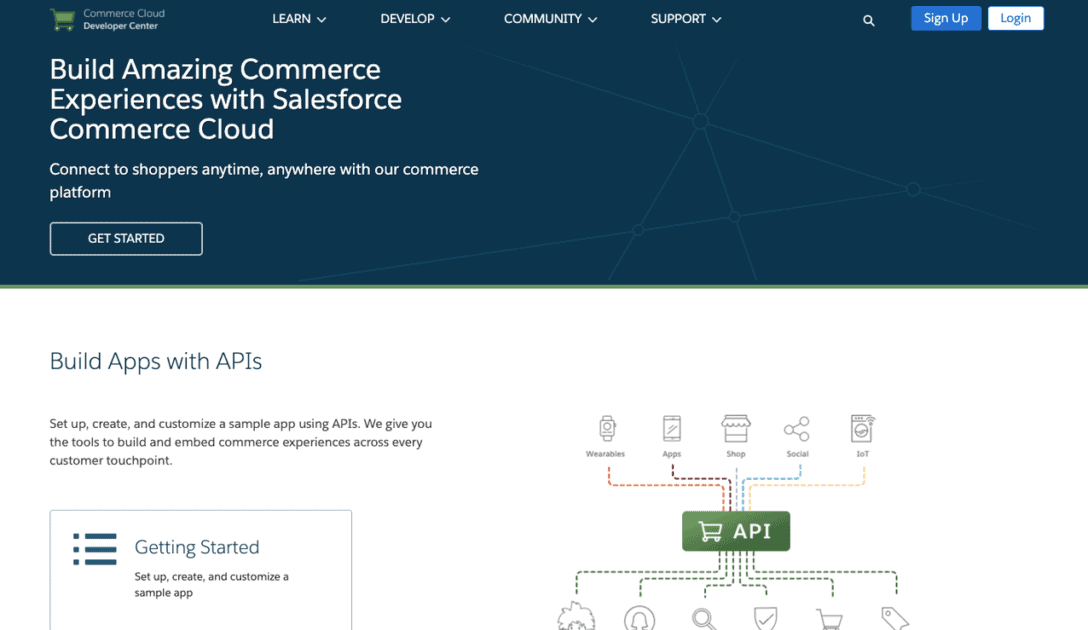Select the price tag icon in diagram
The image size is (1088, 630).
pyautogui.click(x=893, y=618)
